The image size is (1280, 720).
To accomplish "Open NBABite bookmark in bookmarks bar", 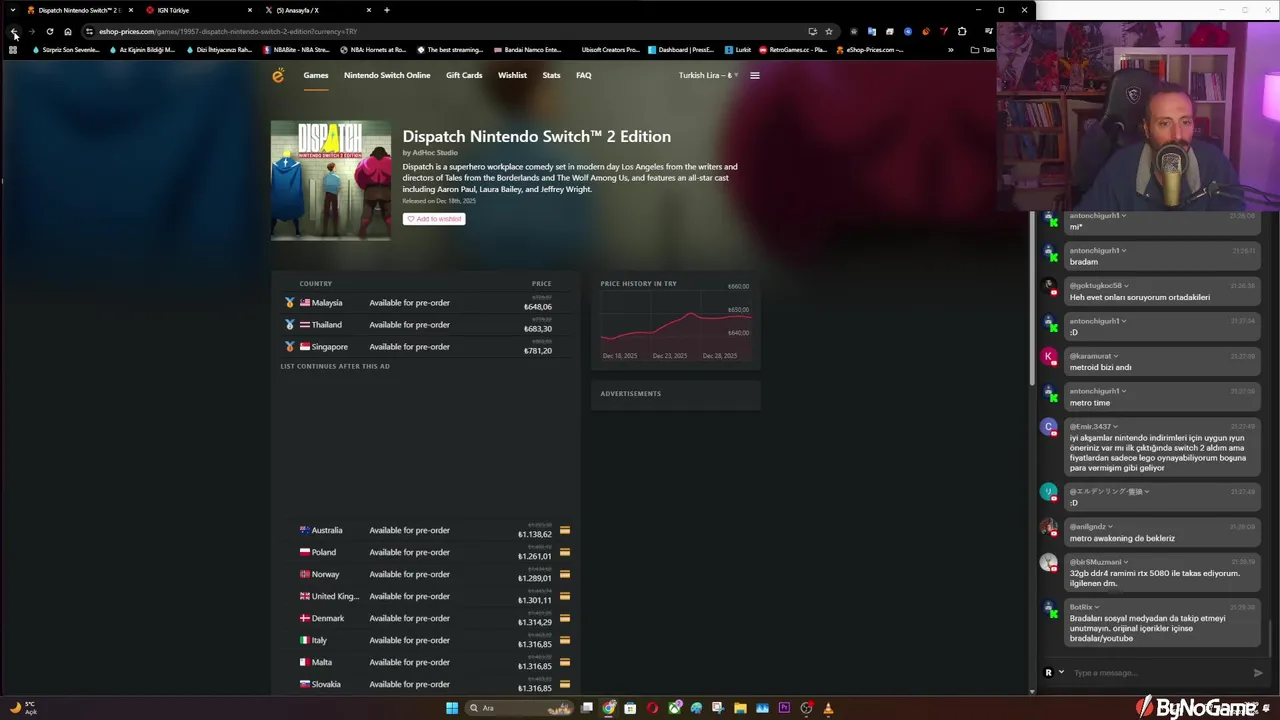I will [296, 49].
